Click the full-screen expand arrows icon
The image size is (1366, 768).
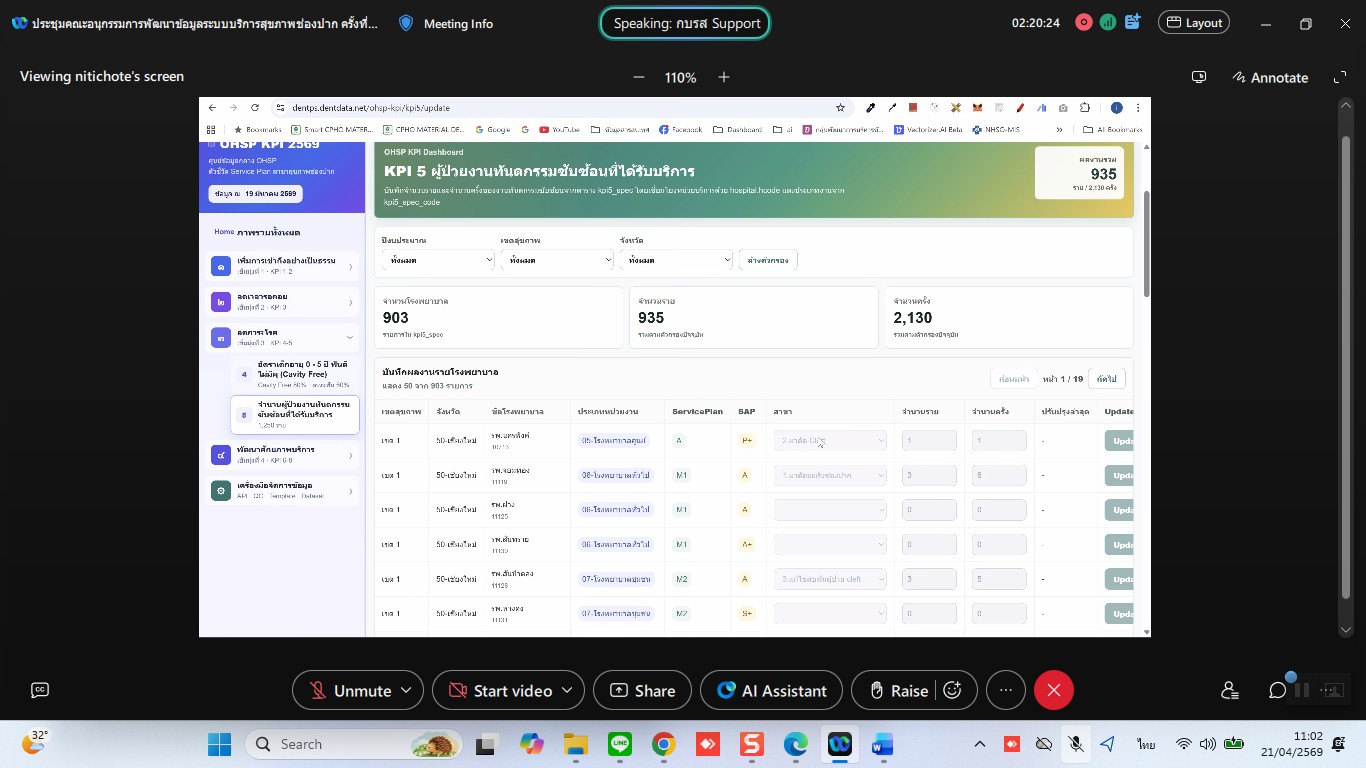point(1340,77)
